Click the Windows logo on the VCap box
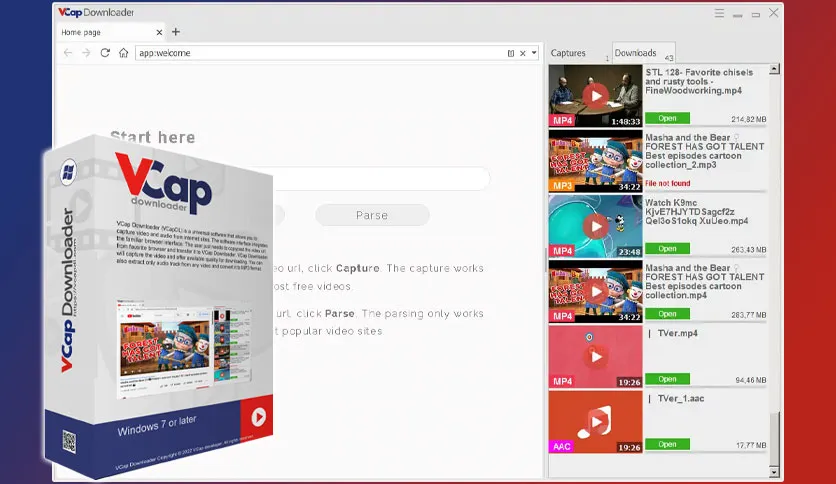 (68, 172)
